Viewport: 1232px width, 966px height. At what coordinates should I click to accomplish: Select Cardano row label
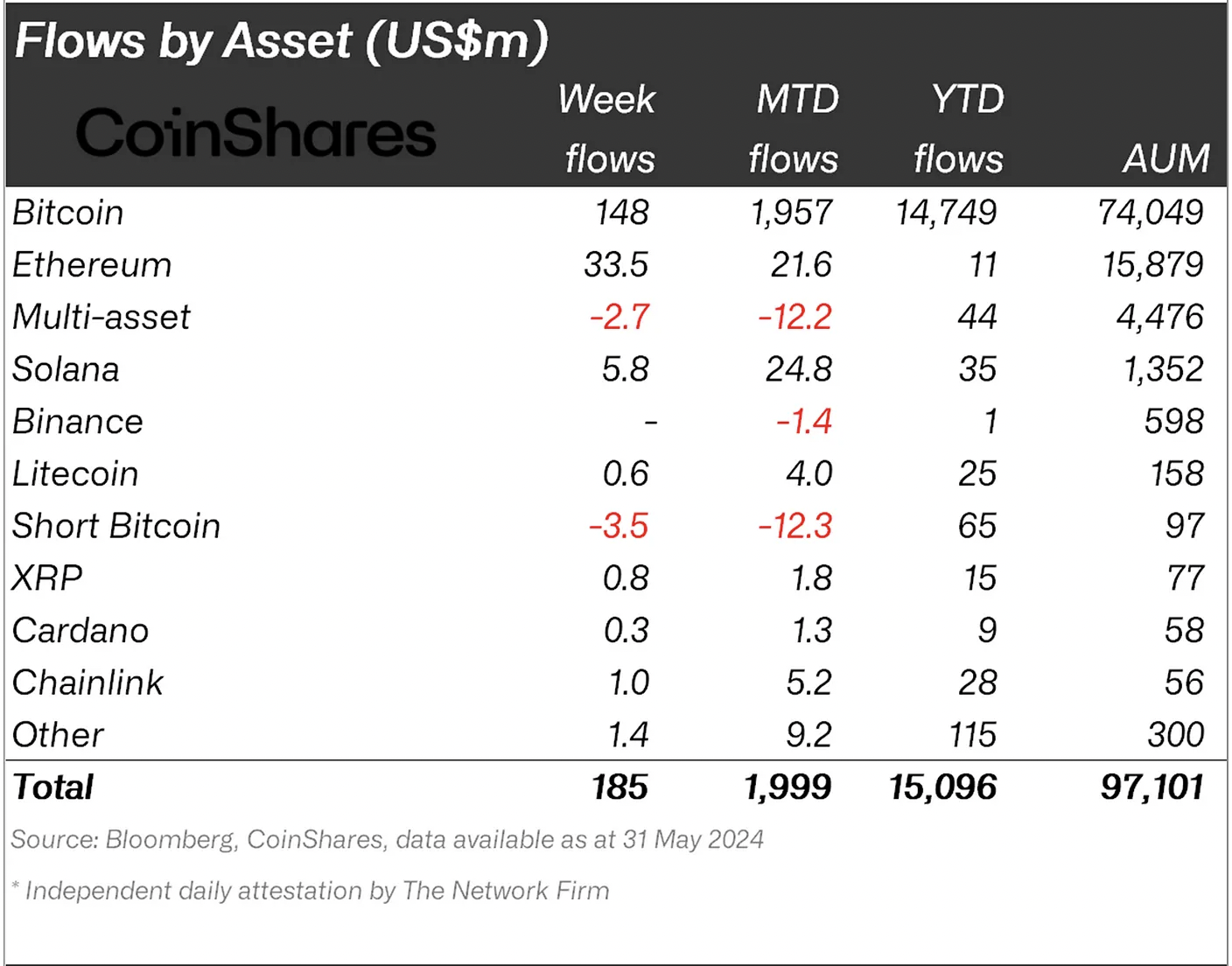[80, 631]
